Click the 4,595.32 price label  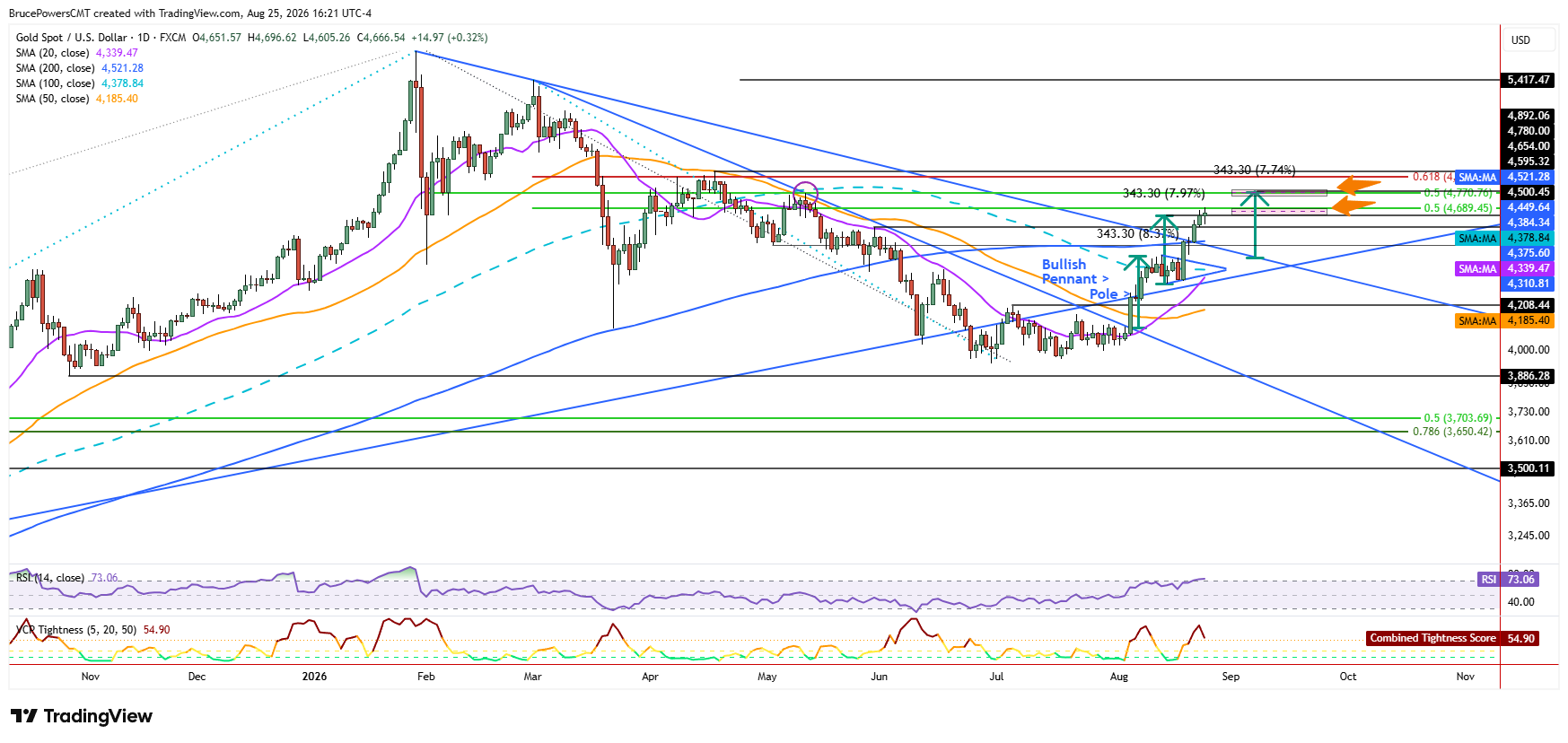click(x=1529, y=162)
